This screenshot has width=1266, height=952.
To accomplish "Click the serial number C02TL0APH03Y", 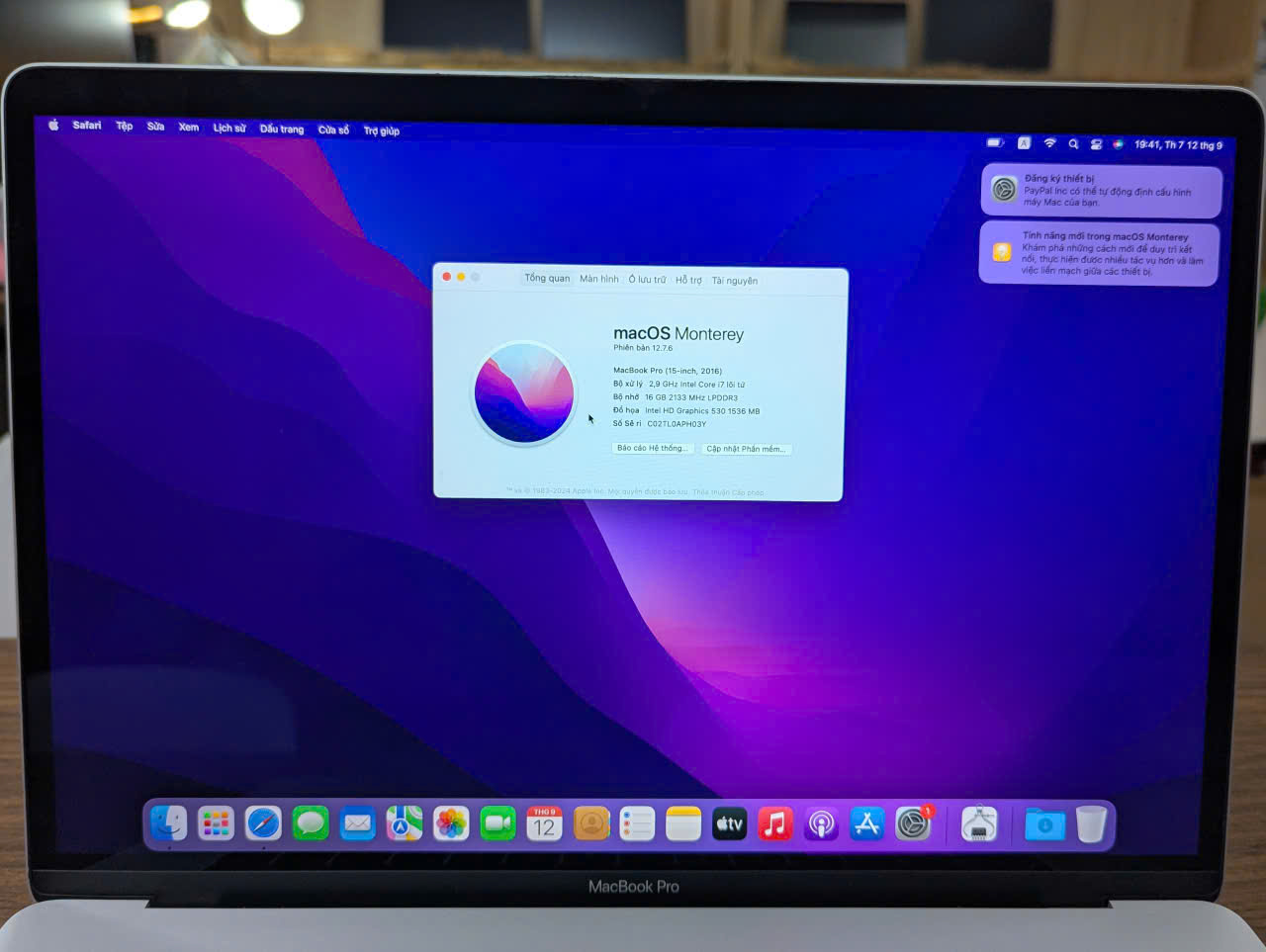I will pyautogui.click(x=677, y=424).
